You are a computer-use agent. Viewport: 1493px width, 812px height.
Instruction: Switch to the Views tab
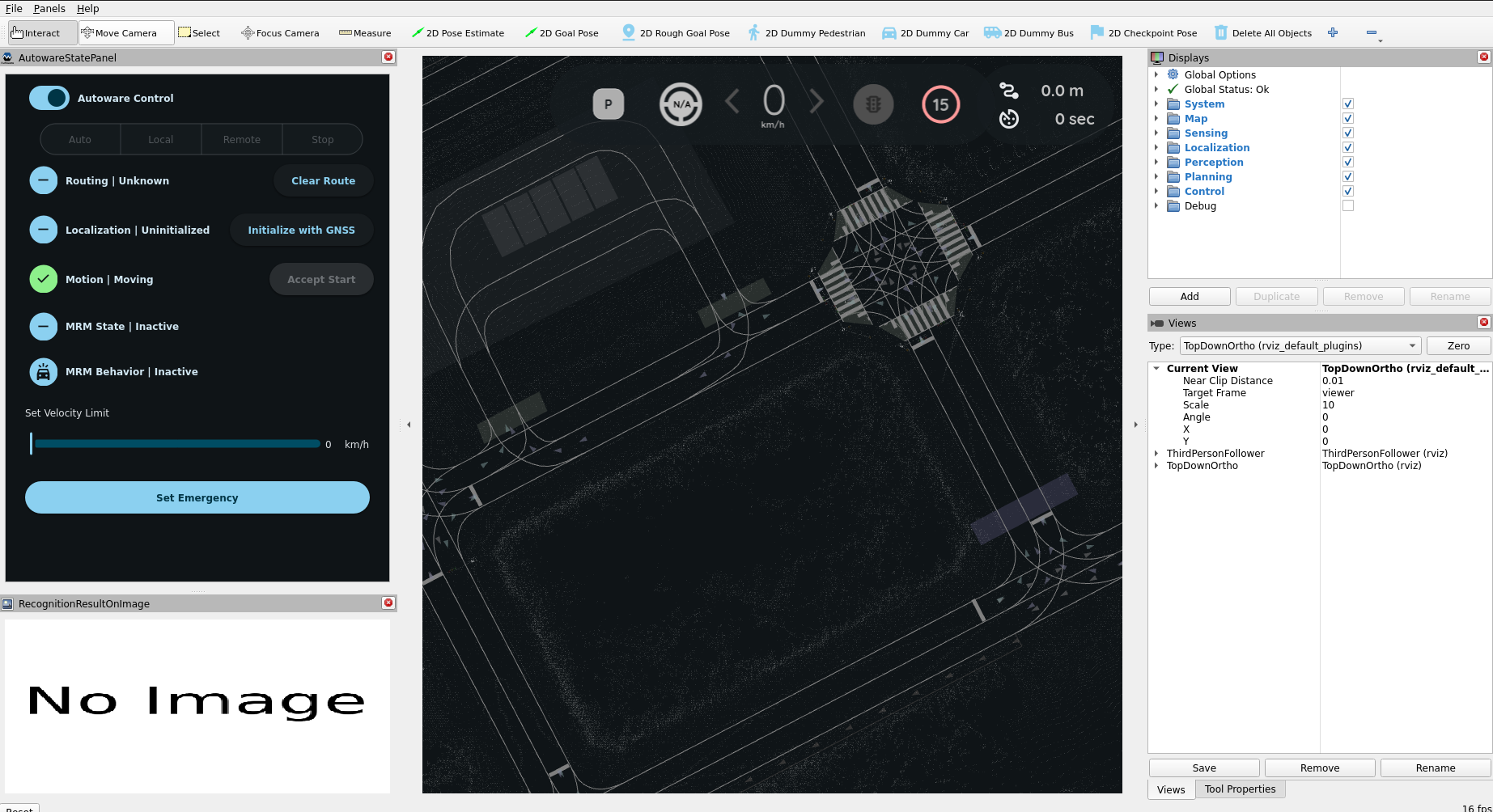click(x=1171, y=789)
